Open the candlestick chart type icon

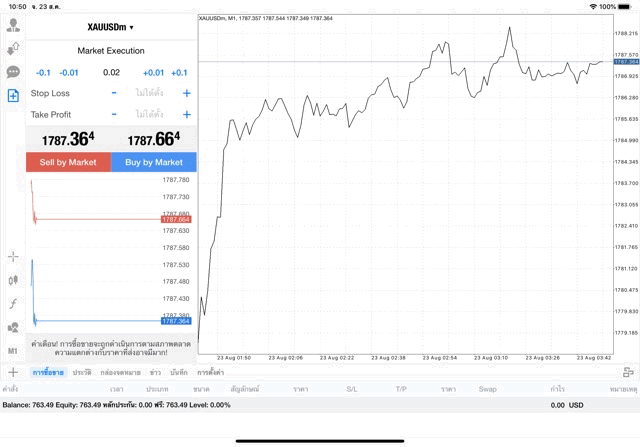pyautogui.click(x=14, y=281)
